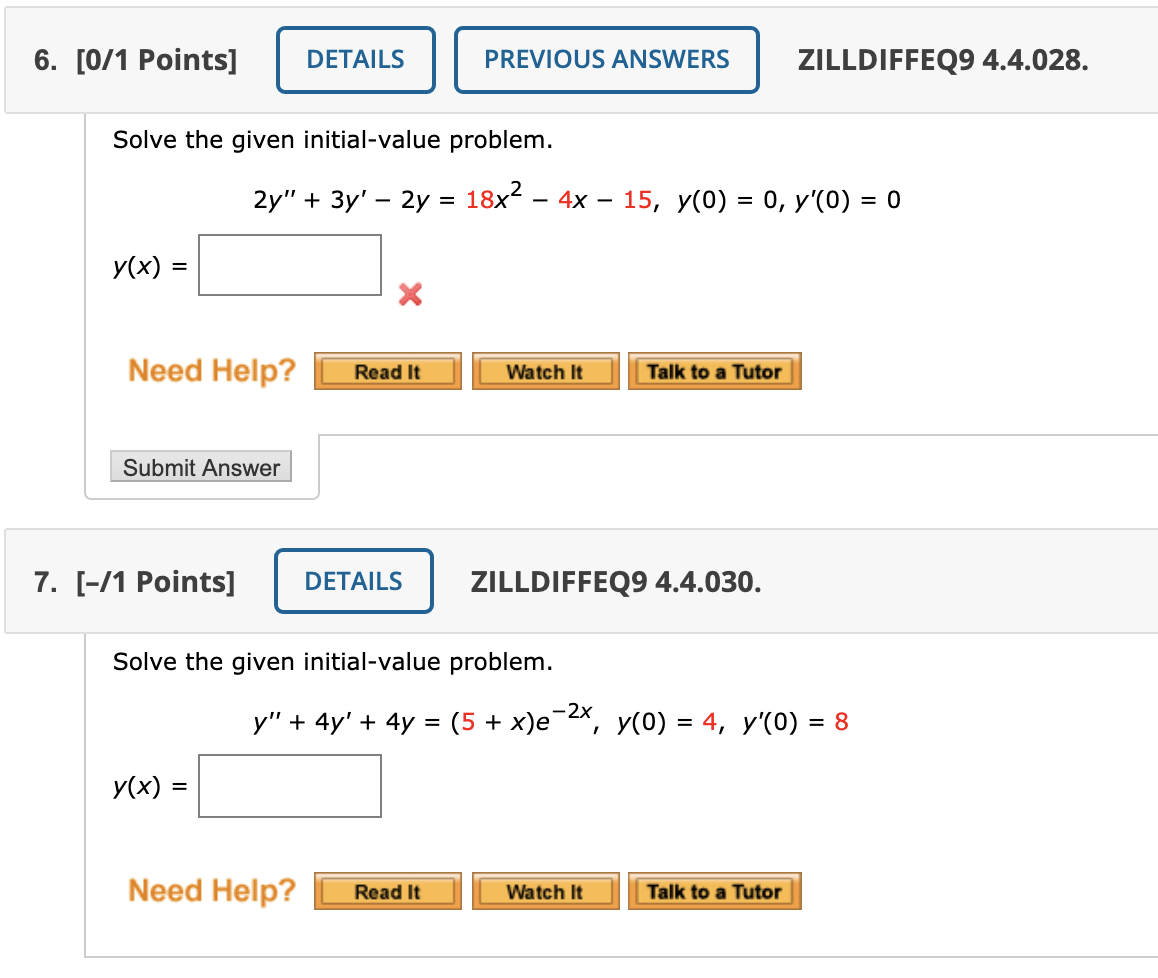Click Talk to a Tutor for question 6
The width and height of the screenshot is (1158, 978).
pos(715,370)
